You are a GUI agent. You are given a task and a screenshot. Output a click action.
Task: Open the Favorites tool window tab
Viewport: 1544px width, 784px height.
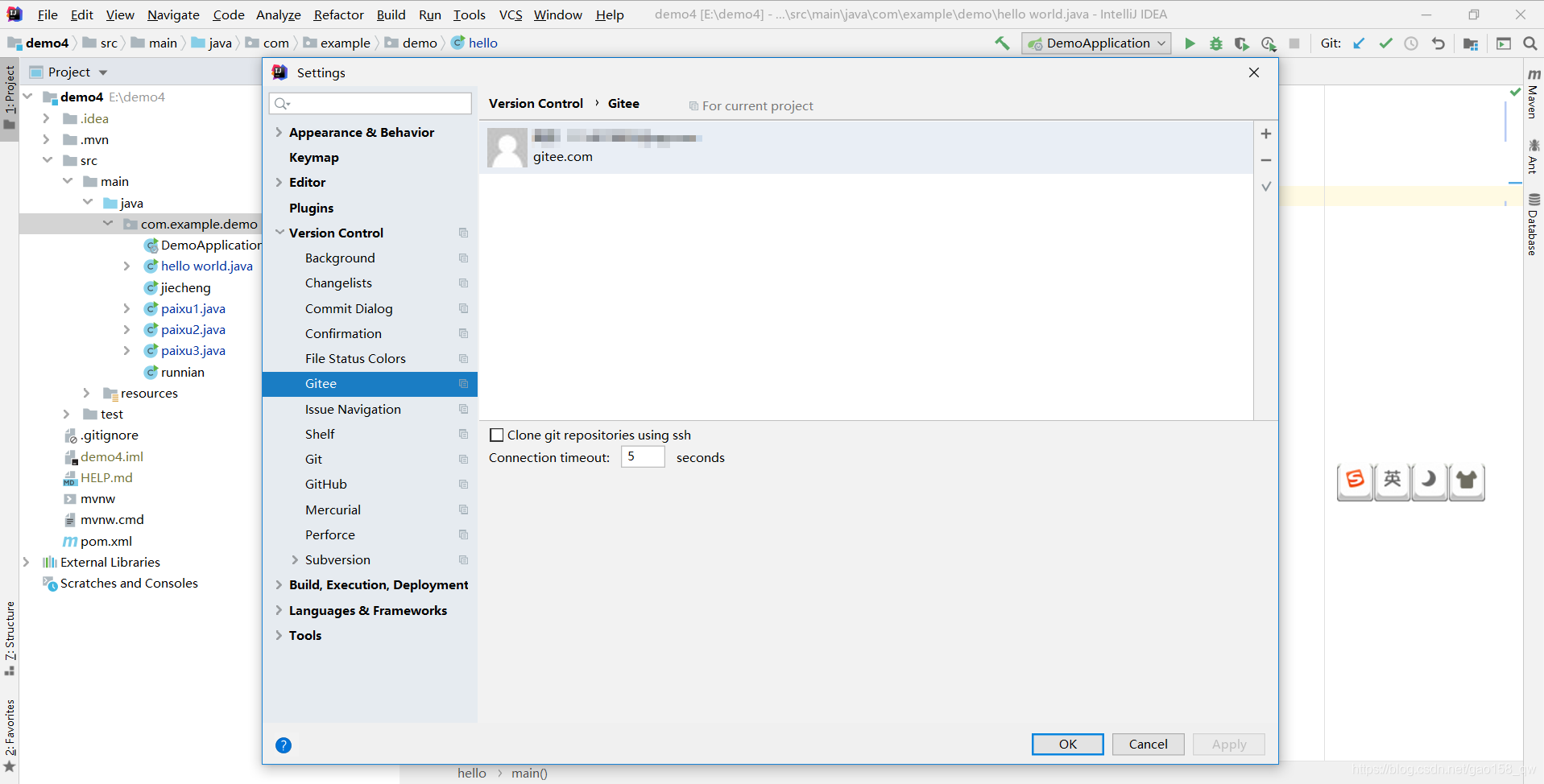pyautogui.click(x=10, y=735)
